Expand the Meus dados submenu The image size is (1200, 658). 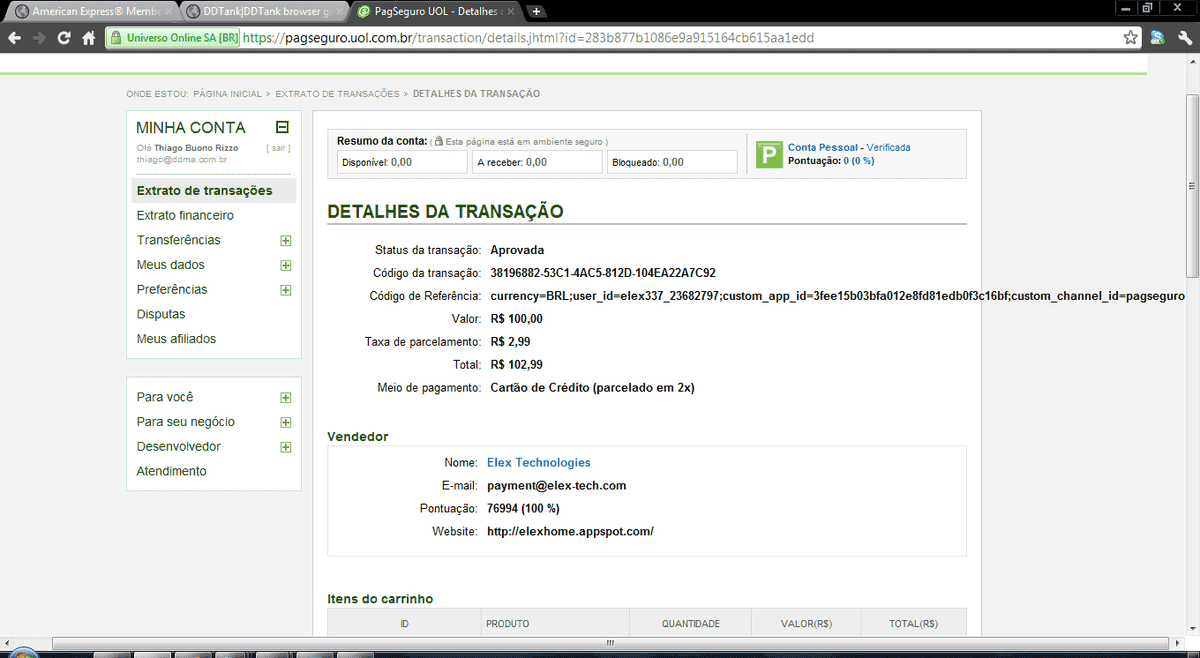pos(285,266)
